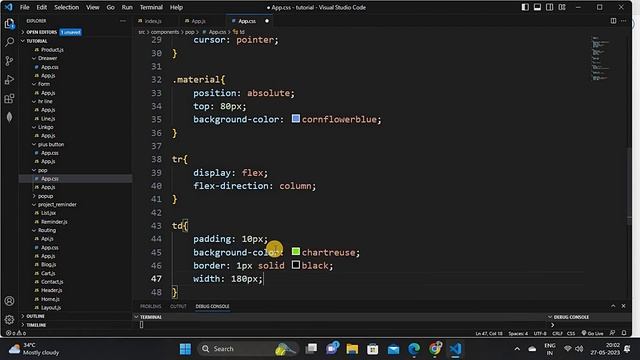The height and width of the screenshot is (360, 640).
Task: Open the Search view in activity bar
Action: pyautogui.click(x=9, y=42)
